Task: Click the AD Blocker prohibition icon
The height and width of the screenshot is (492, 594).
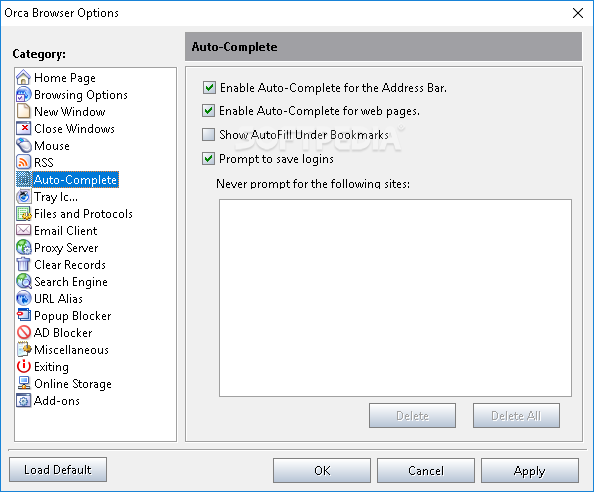Action: (x=23, y=332)
